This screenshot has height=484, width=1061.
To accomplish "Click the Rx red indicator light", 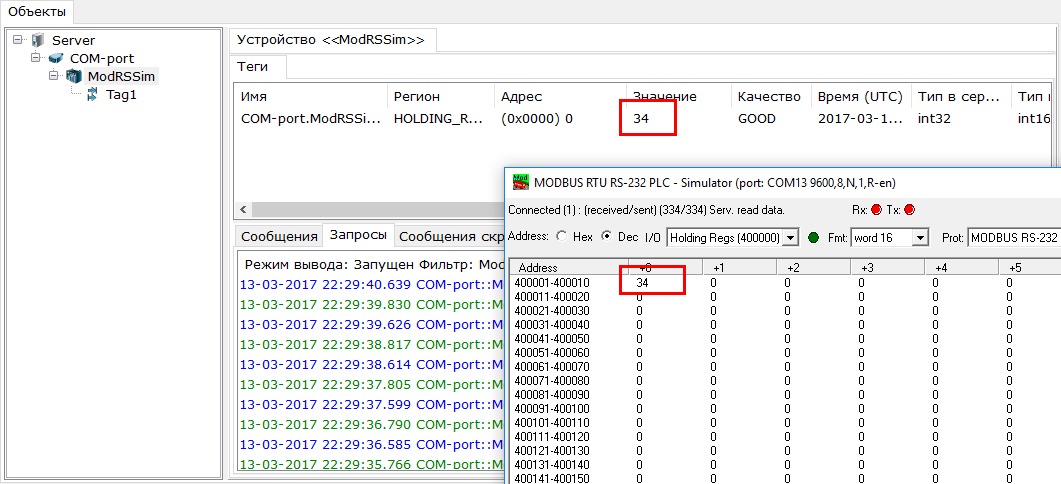I will (x=877, y=210).
